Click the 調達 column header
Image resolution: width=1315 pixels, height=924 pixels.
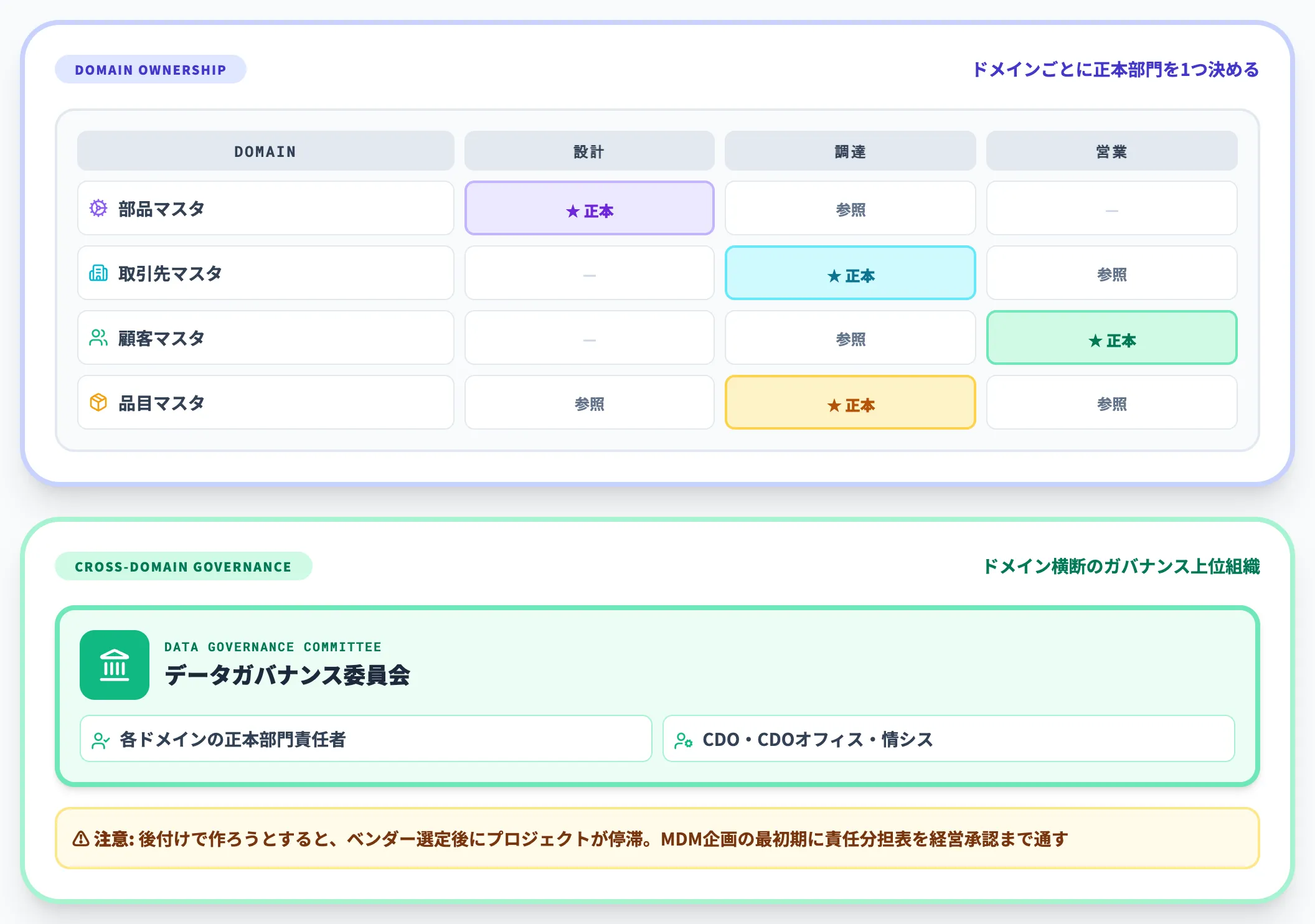[x=851, y=151]
